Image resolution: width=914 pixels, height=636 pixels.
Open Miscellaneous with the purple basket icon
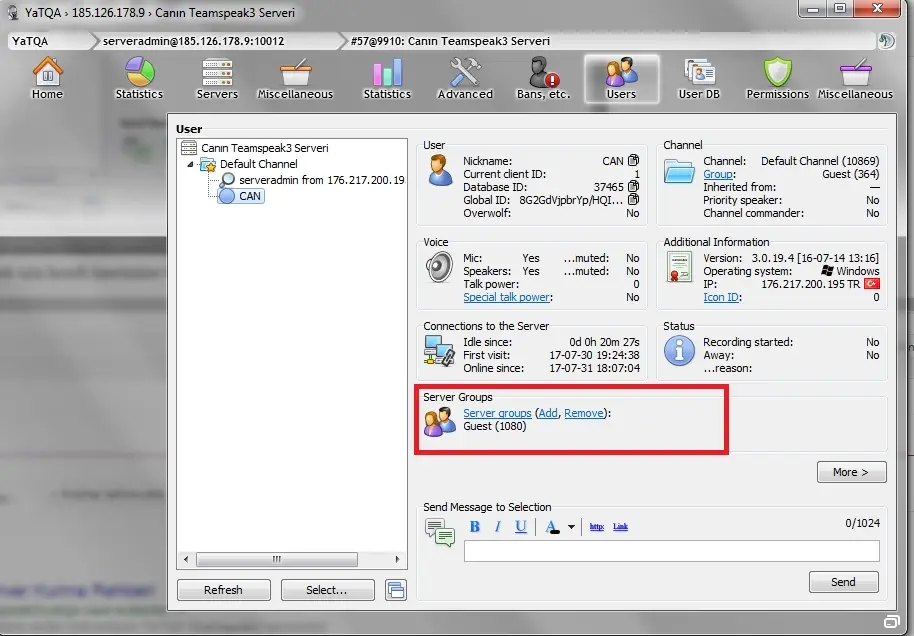tap(855, 79)
